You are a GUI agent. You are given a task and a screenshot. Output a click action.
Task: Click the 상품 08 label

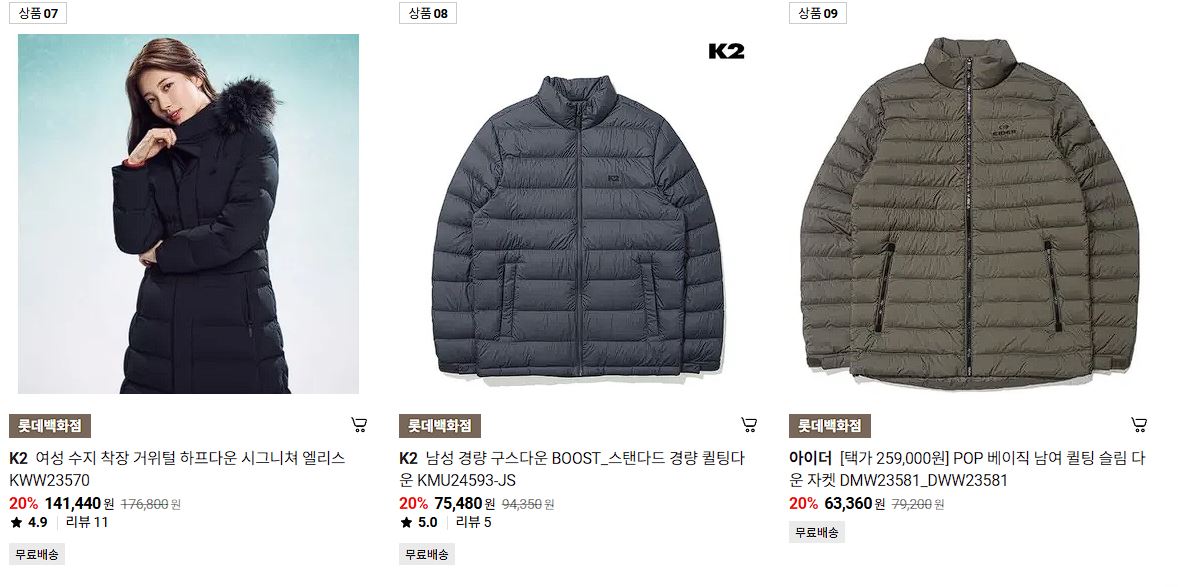(427, 13)
